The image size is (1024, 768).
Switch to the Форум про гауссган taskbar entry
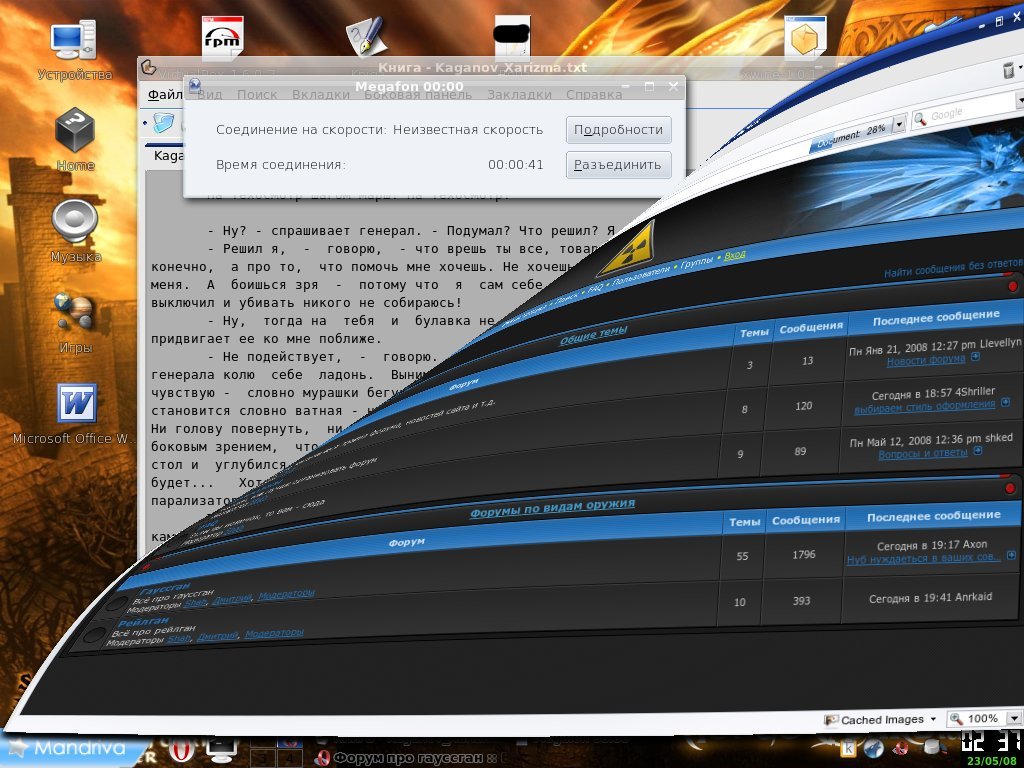[406, 758]
